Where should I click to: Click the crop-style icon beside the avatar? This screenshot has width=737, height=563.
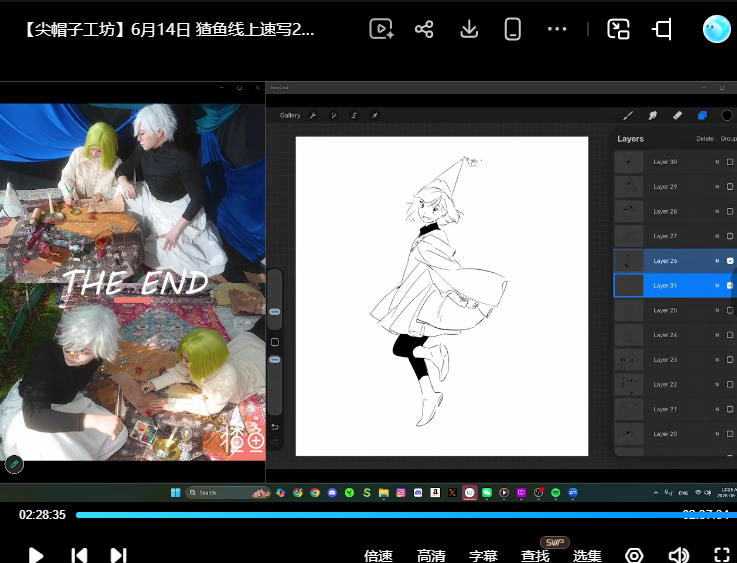click(662, 29)
